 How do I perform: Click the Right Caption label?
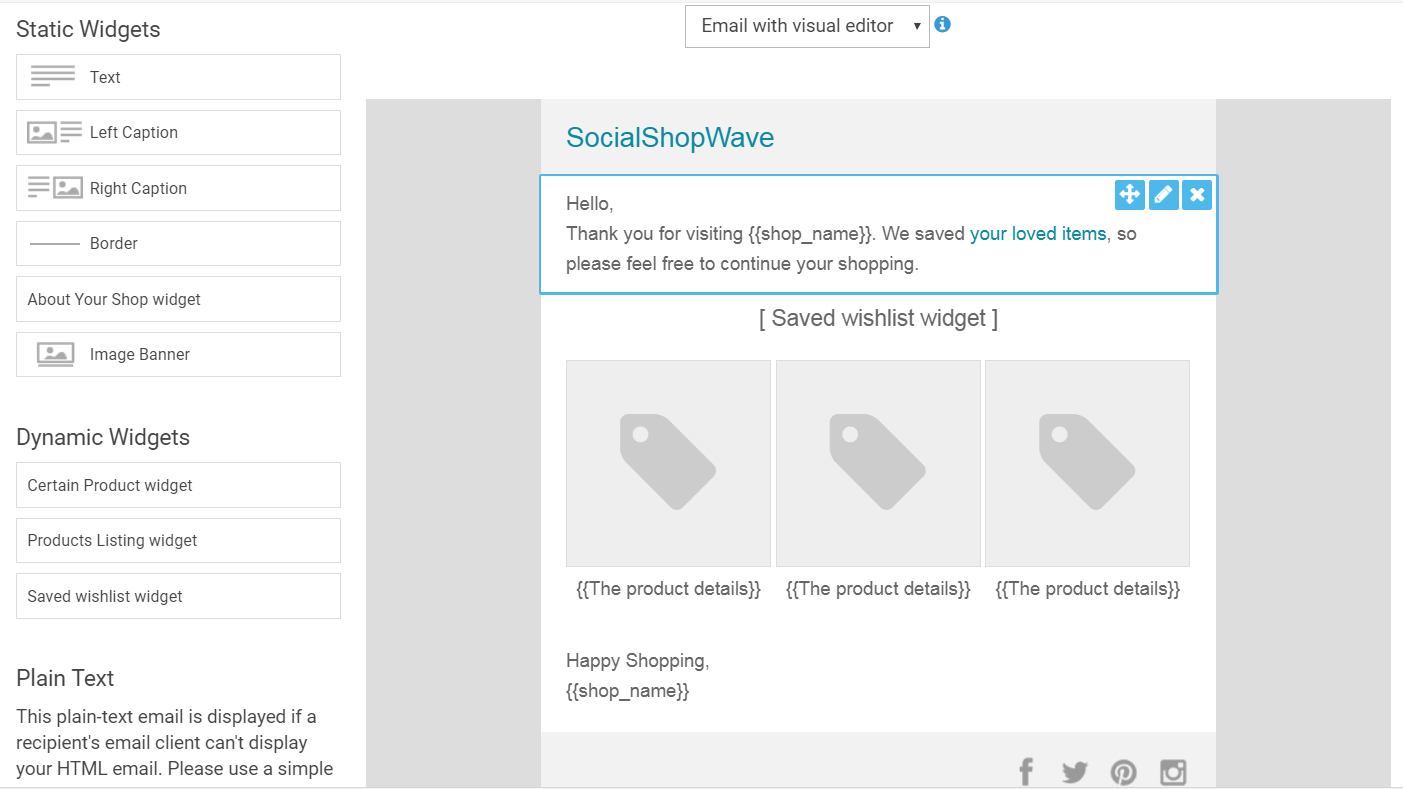coord(138,188)
